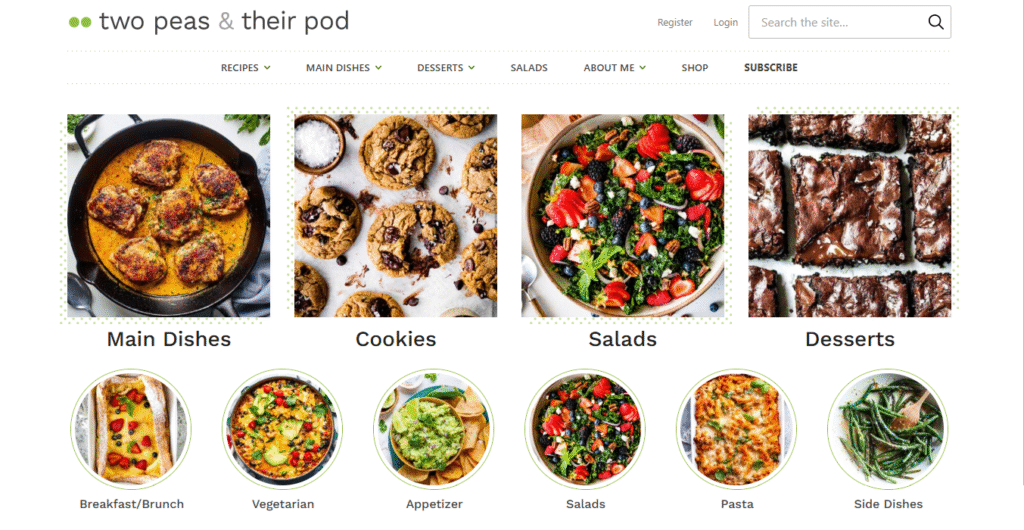Expand the Main Dishes dropdown menu
The width and height of the screenshot is (1024, 530).
(344, 67)
